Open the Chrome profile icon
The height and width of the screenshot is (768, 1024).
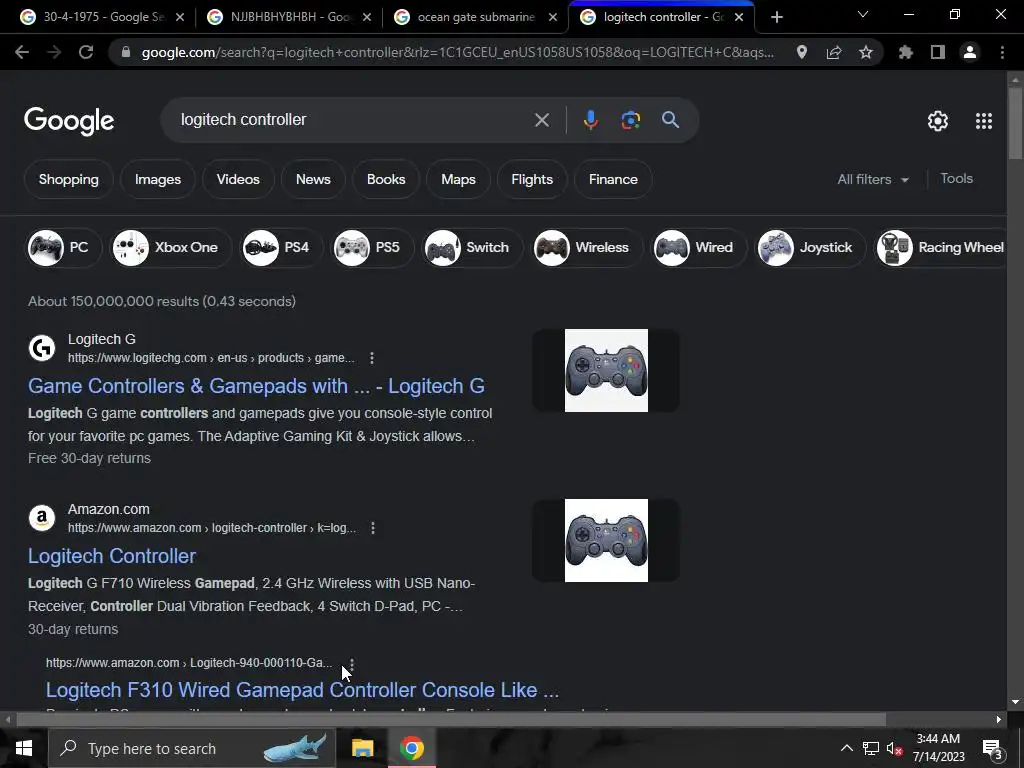[x=969, y=52]
